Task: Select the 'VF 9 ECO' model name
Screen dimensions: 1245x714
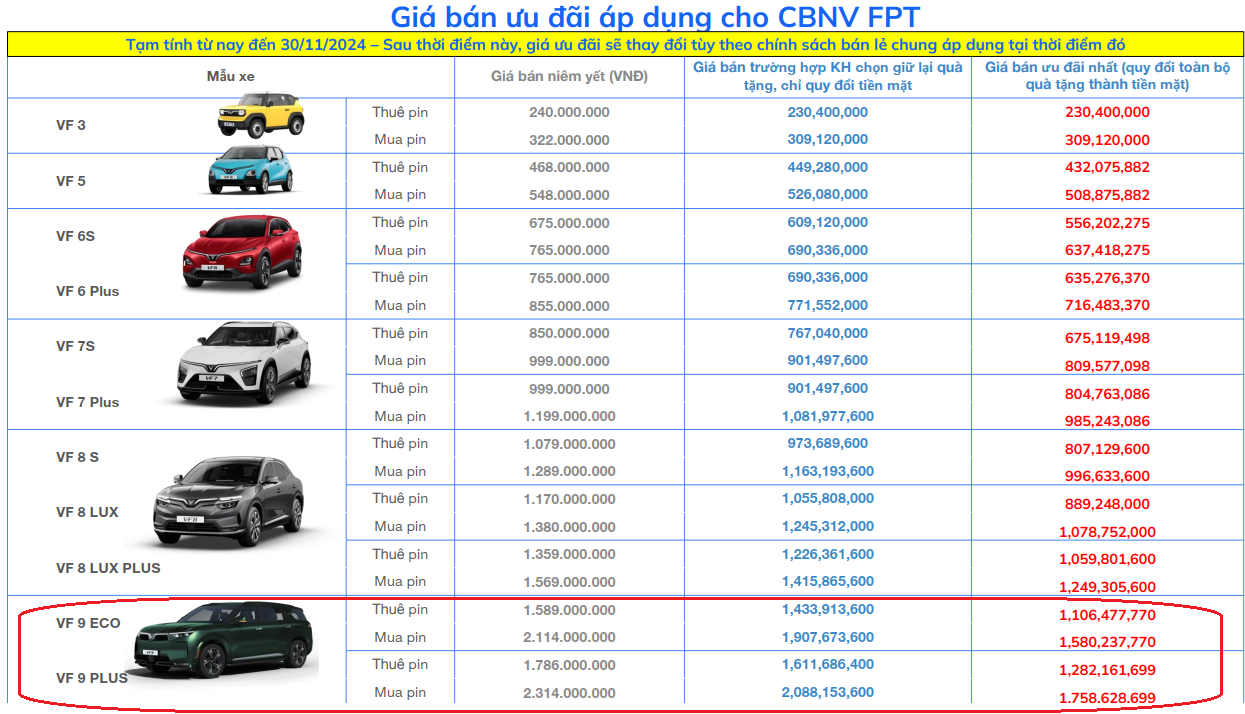Action: (x=88, y=623)
